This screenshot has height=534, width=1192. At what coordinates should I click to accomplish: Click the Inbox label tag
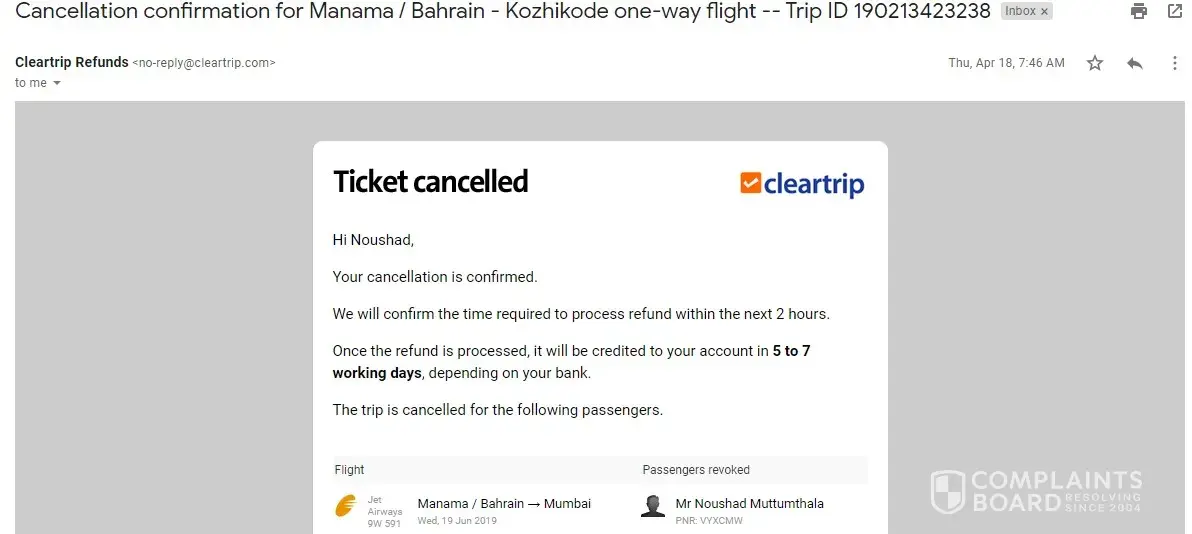click(x=1020, y=12)
